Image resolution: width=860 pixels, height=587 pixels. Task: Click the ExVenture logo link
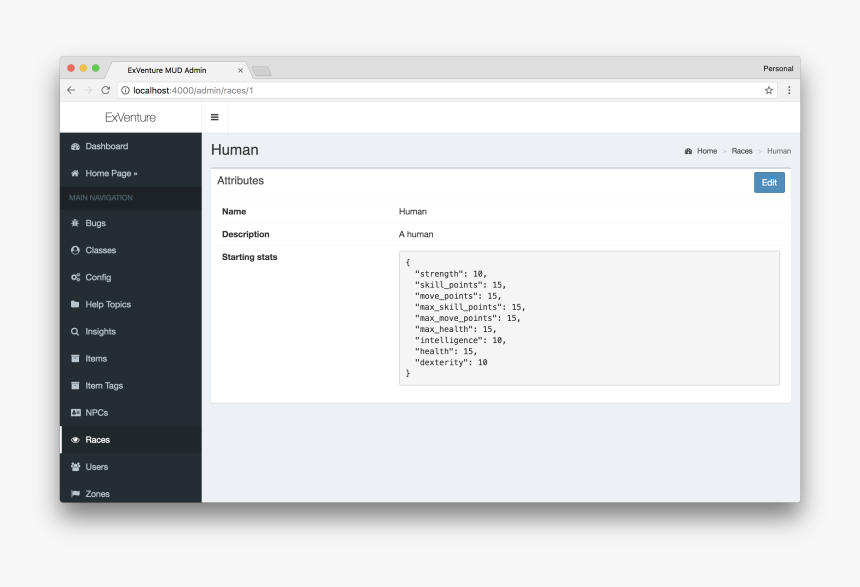point(131,117)
